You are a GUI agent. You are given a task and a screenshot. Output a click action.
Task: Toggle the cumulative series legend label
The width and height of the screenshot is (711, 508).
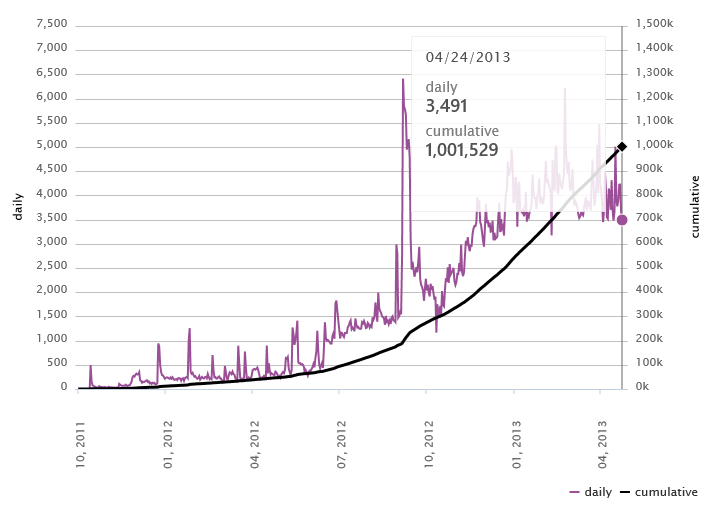tap(666, 492)
